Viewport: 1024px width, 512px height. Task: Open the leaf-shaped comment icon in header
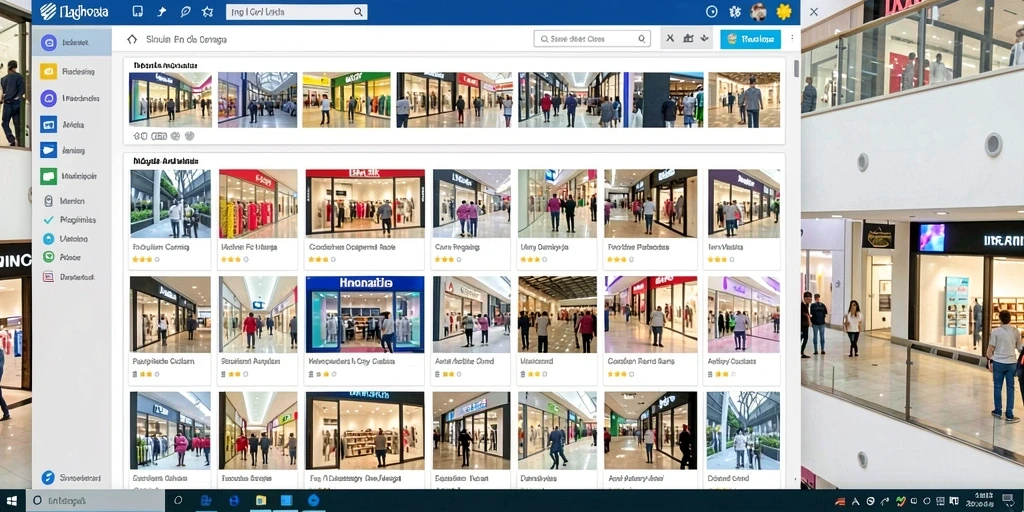pos(185,12)
